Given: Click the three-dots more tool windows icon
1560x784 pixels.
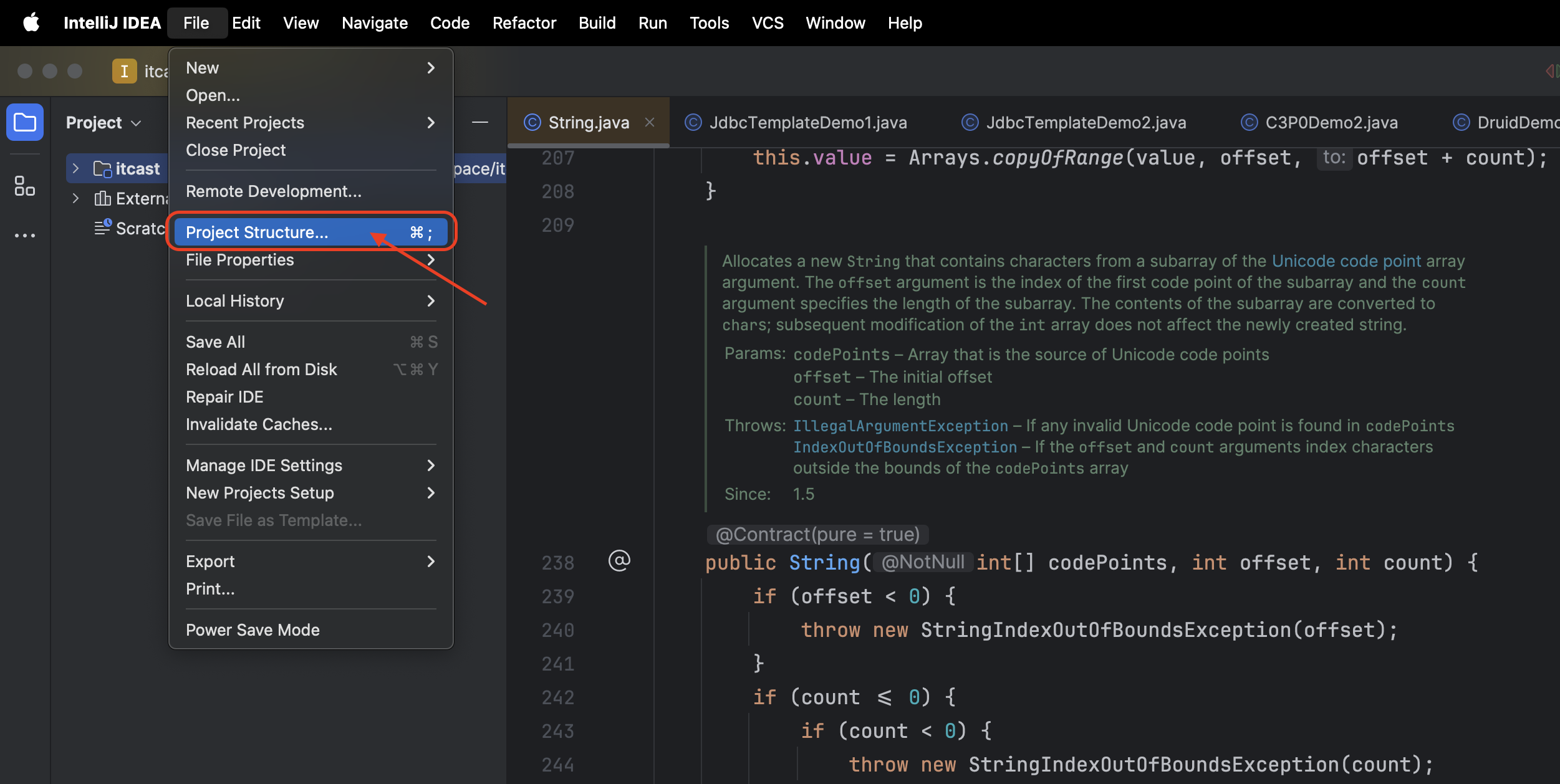Looking at the screenshot, I should coord(25,236).
